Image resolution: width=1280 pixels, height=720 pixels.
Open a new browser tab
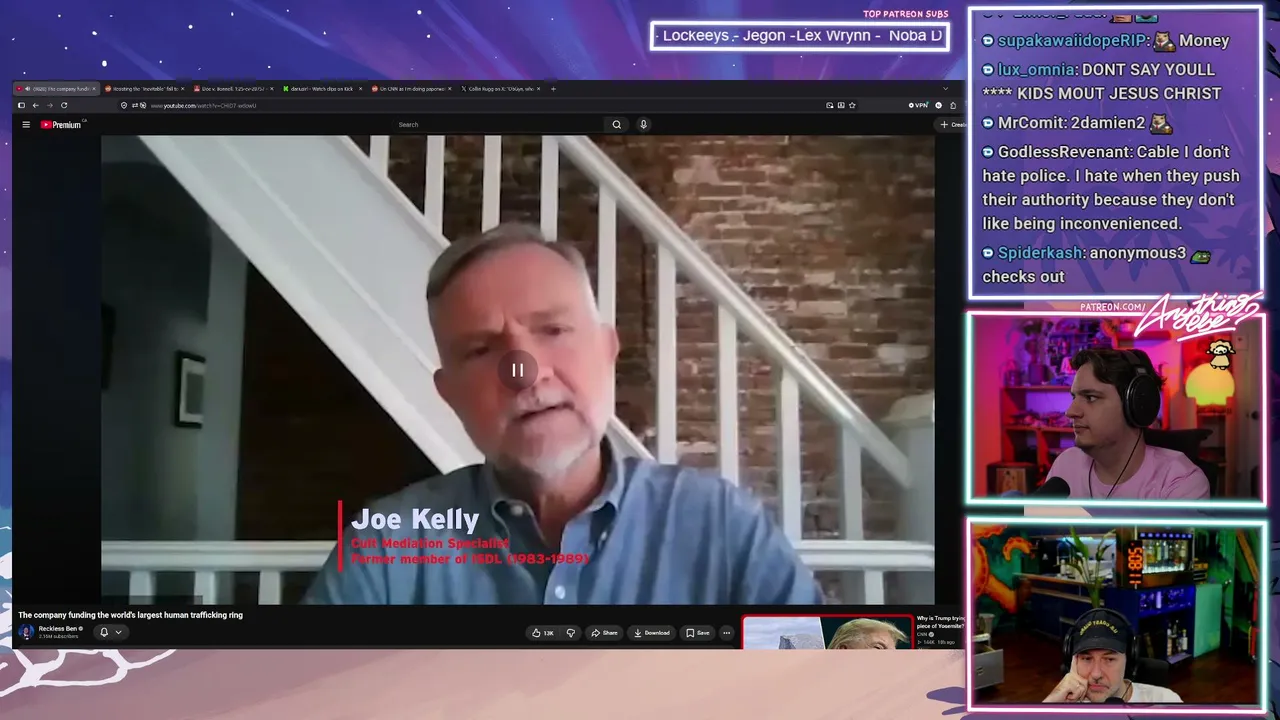[553, 89]
